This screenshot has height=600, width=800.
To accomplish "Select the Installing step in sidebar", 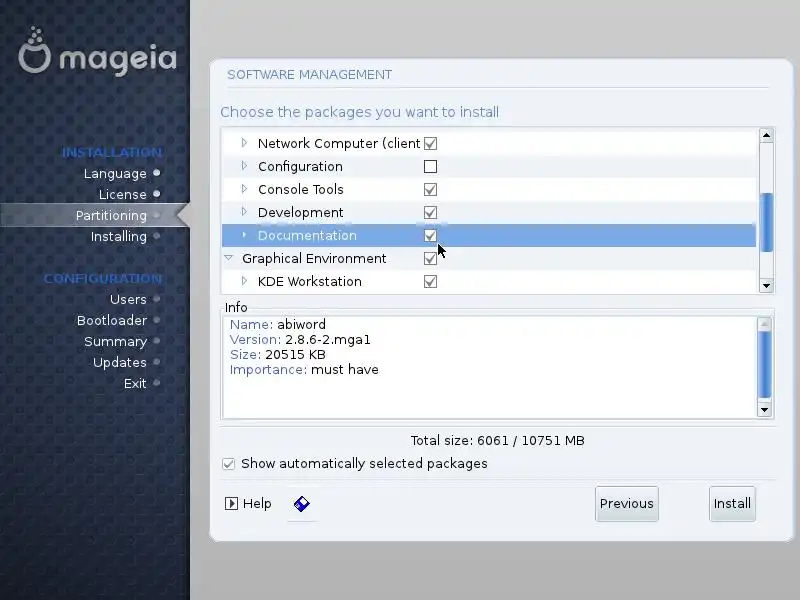I will tap(119, 237).
